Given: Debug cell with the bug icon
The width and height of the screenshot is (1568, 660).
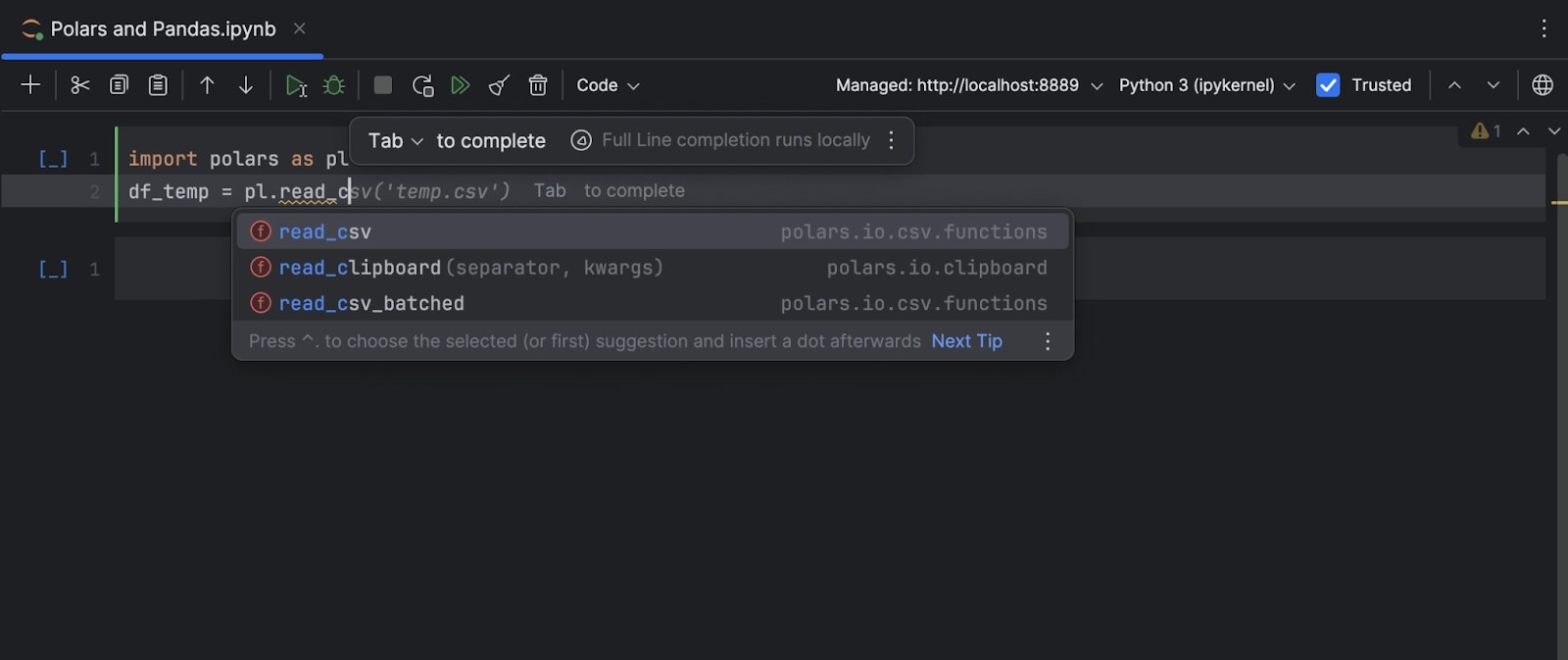Looking at the screenshot, I should pyautogui.click(x=334, y=85).
